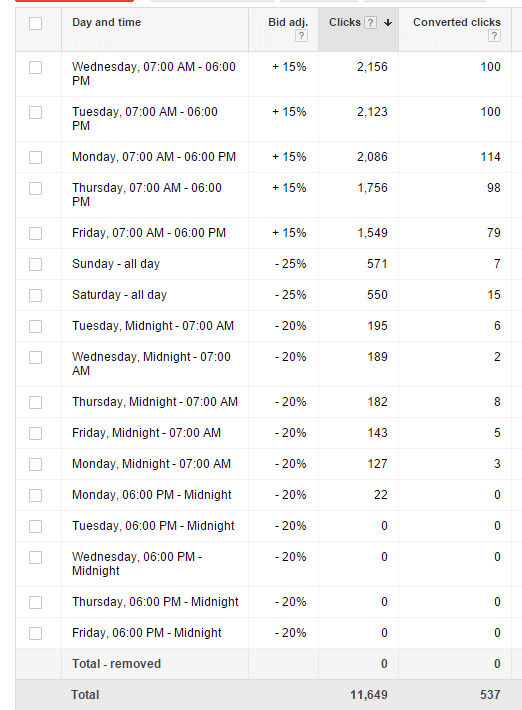The image size is (522, 710).
Task: Click the Clicks column help icon
Action: point(370,23)
